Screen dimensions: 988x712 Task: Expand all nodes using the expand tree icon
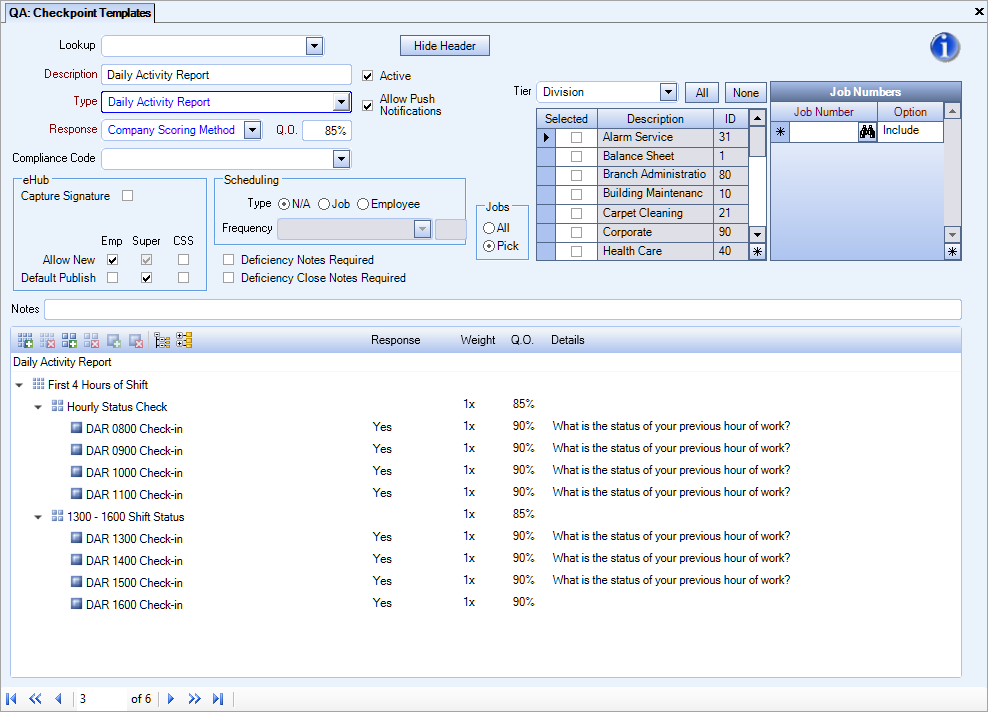(x=184, y=340)
